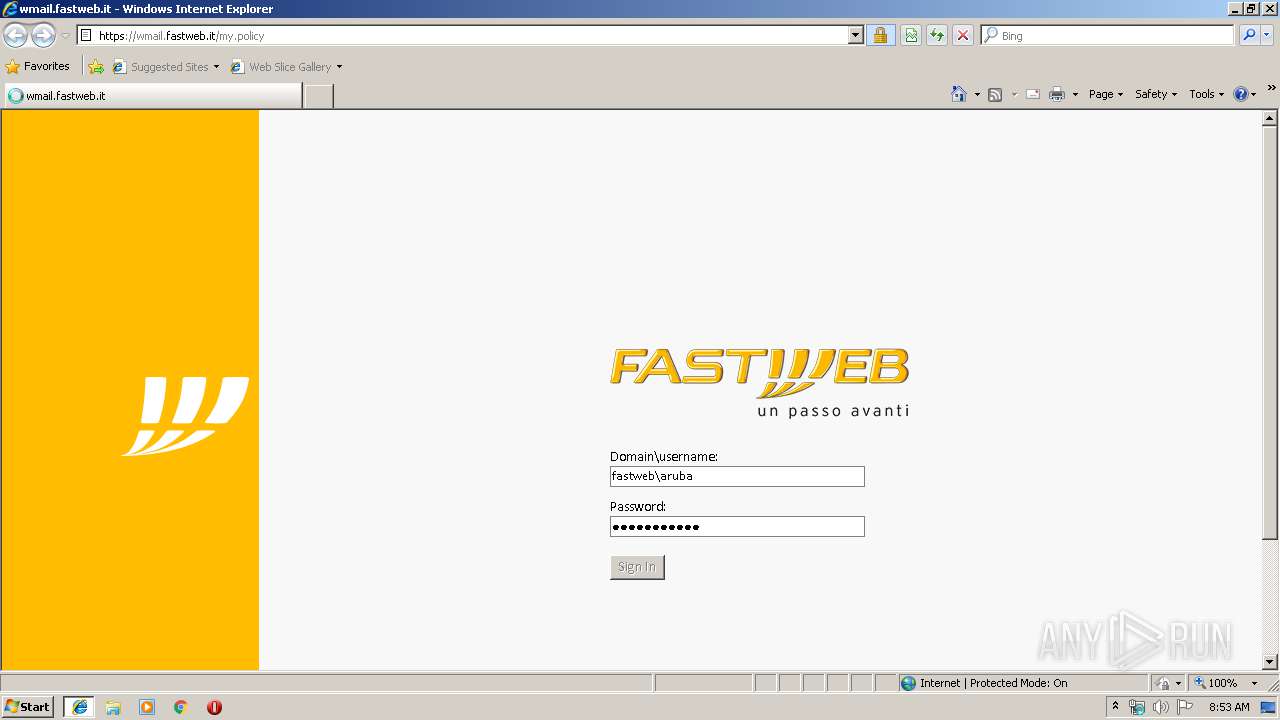Click Internet Explorer taskbar icon
Image resolution: width=1280 pixels, height=720 pixels.
point(80,707)
